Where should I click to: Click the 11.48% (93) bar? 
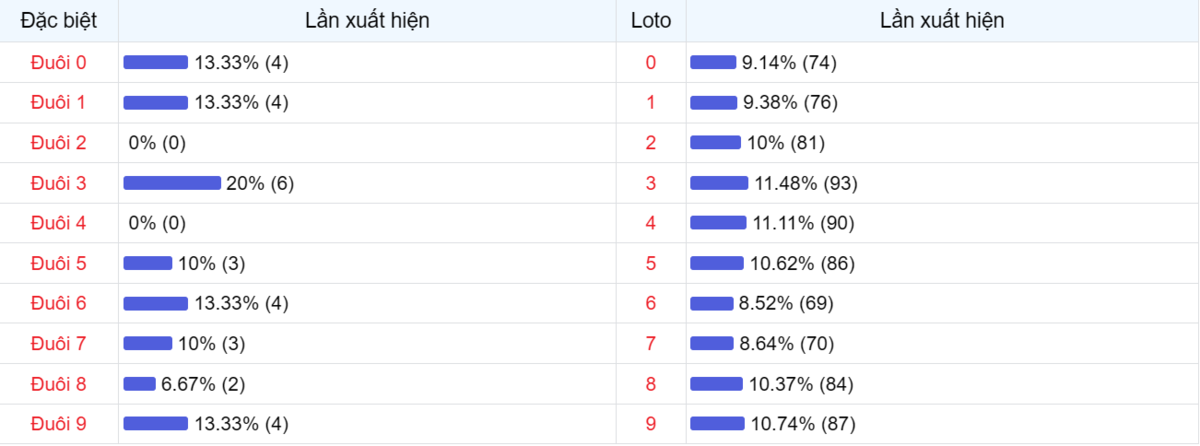pos(719,183)
